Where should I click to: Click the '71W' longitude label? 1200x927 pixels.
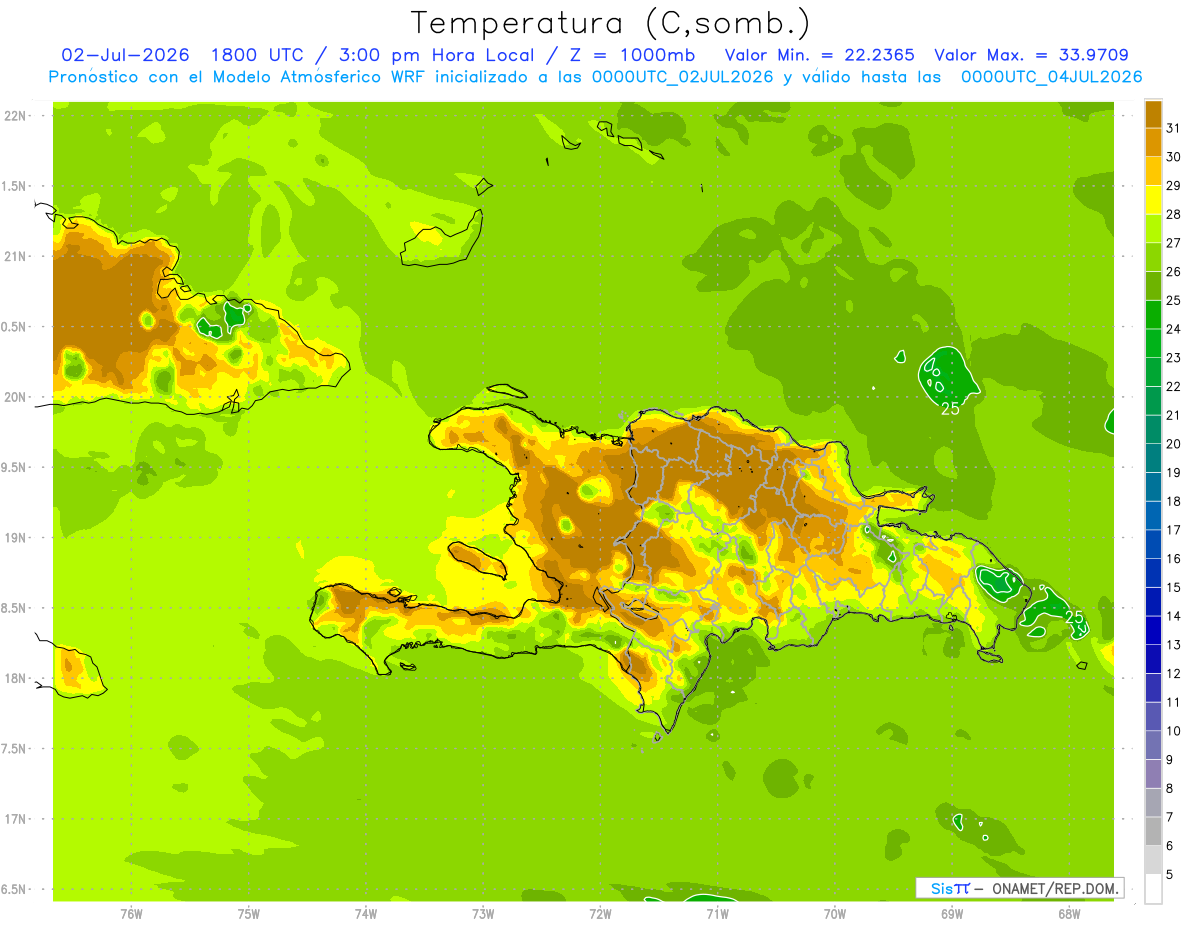tap(717, 913)
